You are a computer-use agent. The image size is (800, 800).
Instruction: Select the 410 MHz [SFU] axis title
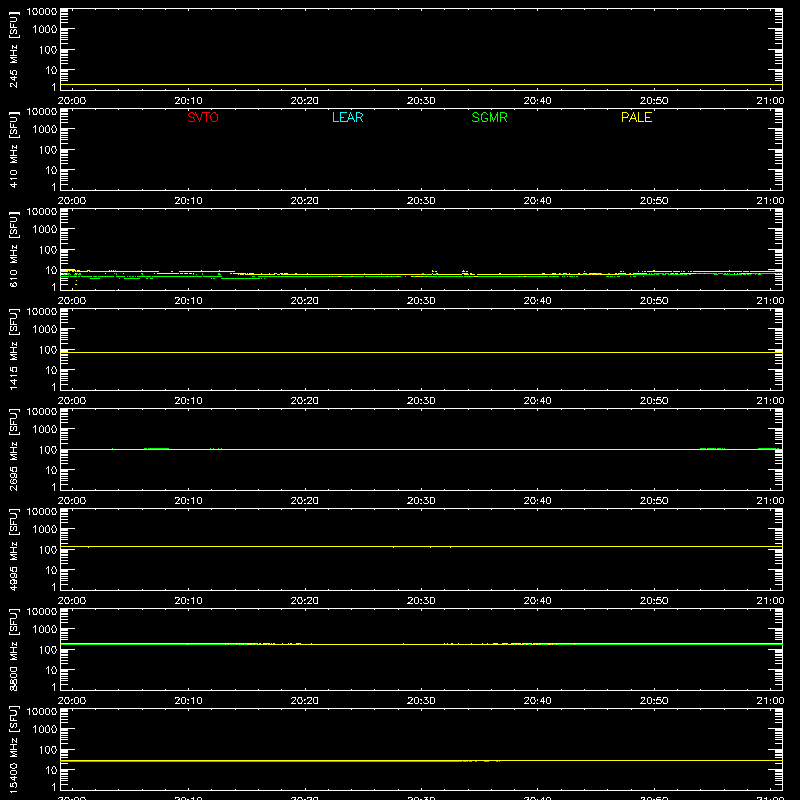pos(14,149)
